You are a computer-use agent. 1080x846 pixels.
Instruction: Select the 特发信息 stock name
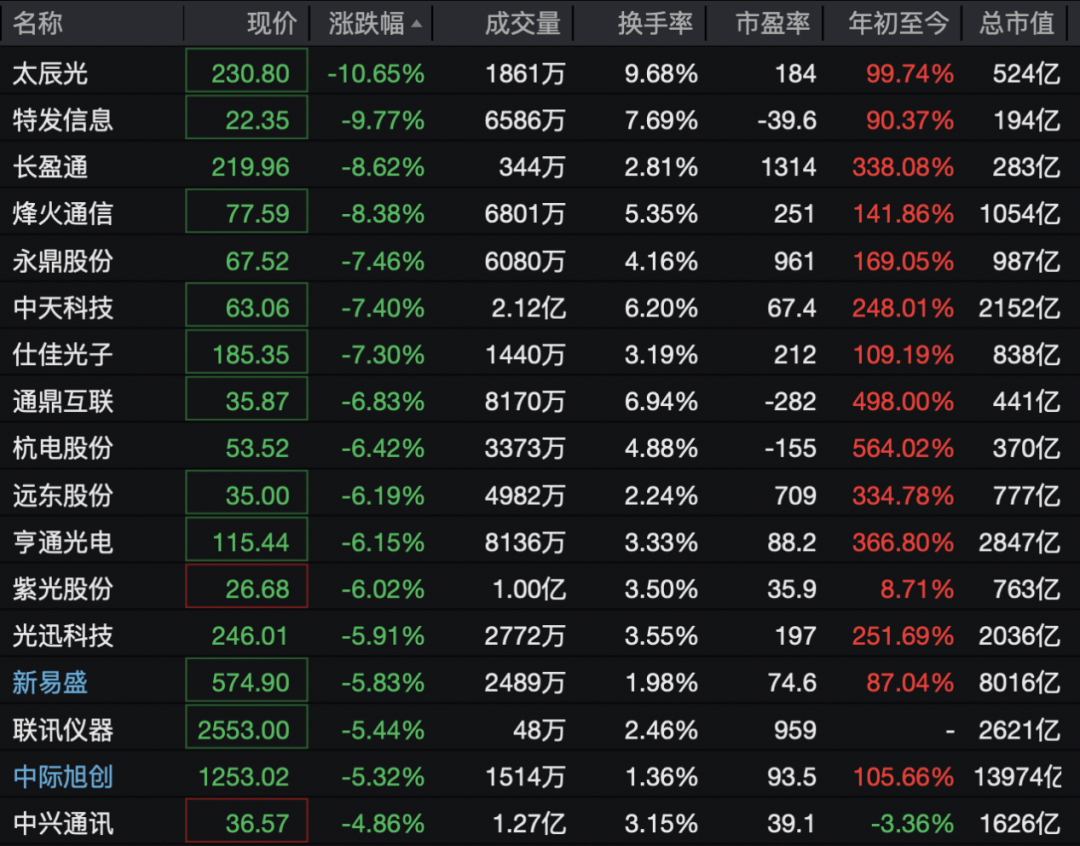coord(63,120)
